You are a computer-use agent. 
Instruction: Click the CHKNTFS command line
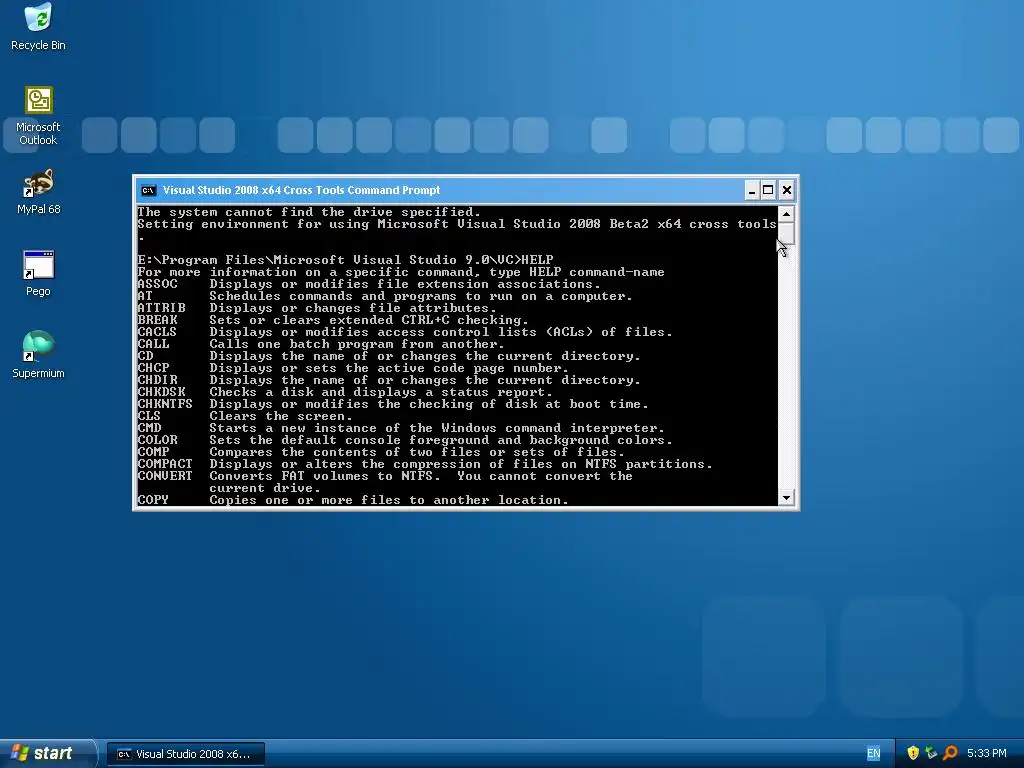click(x=392, y=404)
